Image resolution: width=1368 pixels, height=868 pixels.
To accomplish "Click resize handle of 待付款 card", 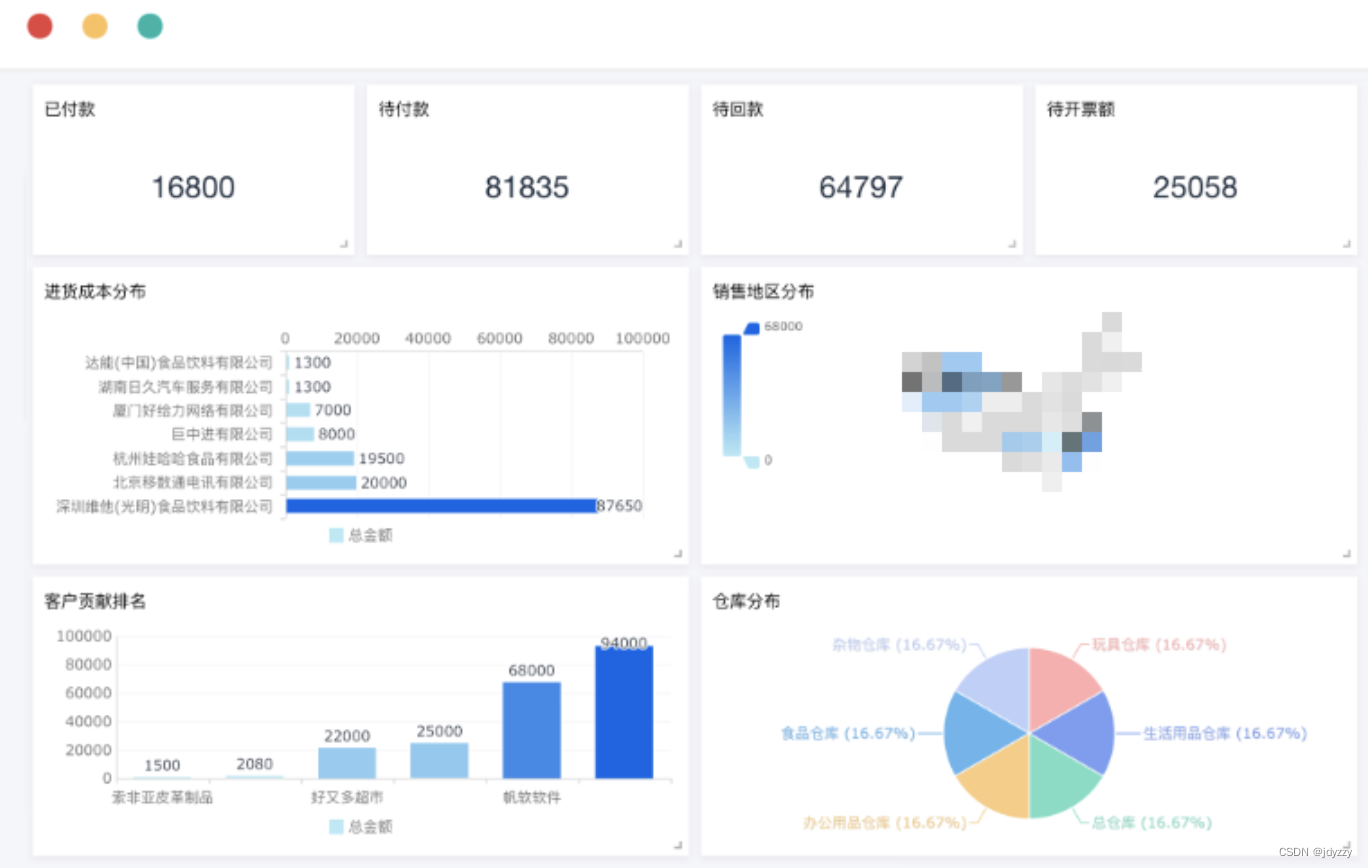I will click(678, 243).
